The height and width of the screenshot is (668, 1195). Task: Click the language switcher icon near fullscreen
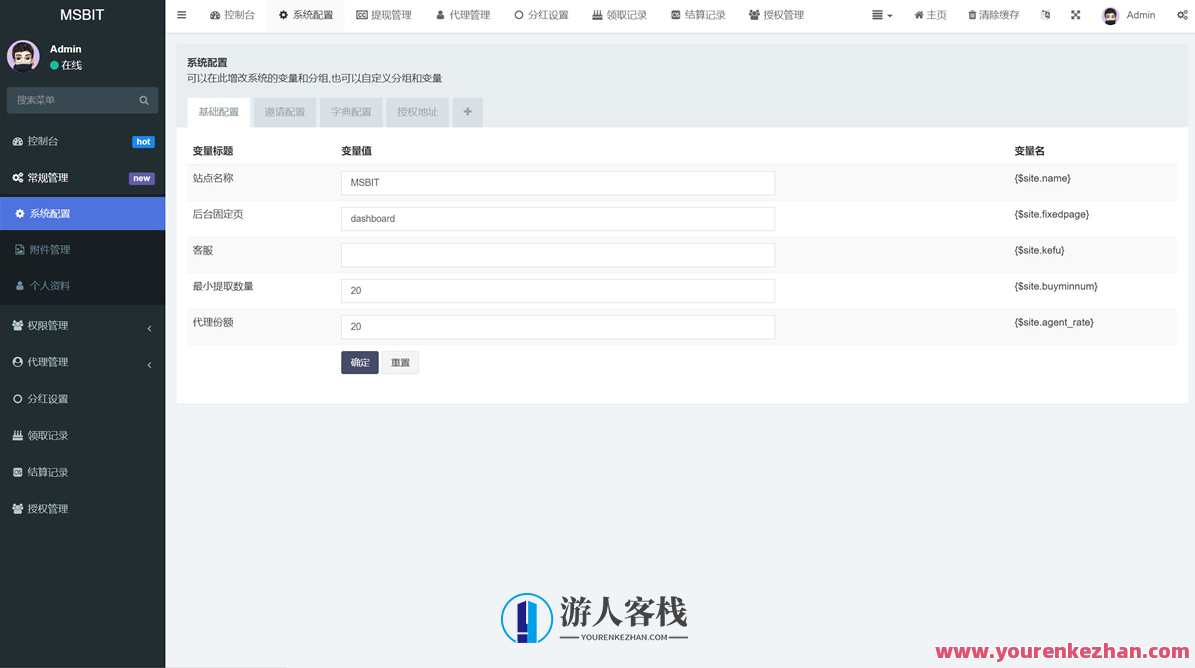tap(1045, 14)
